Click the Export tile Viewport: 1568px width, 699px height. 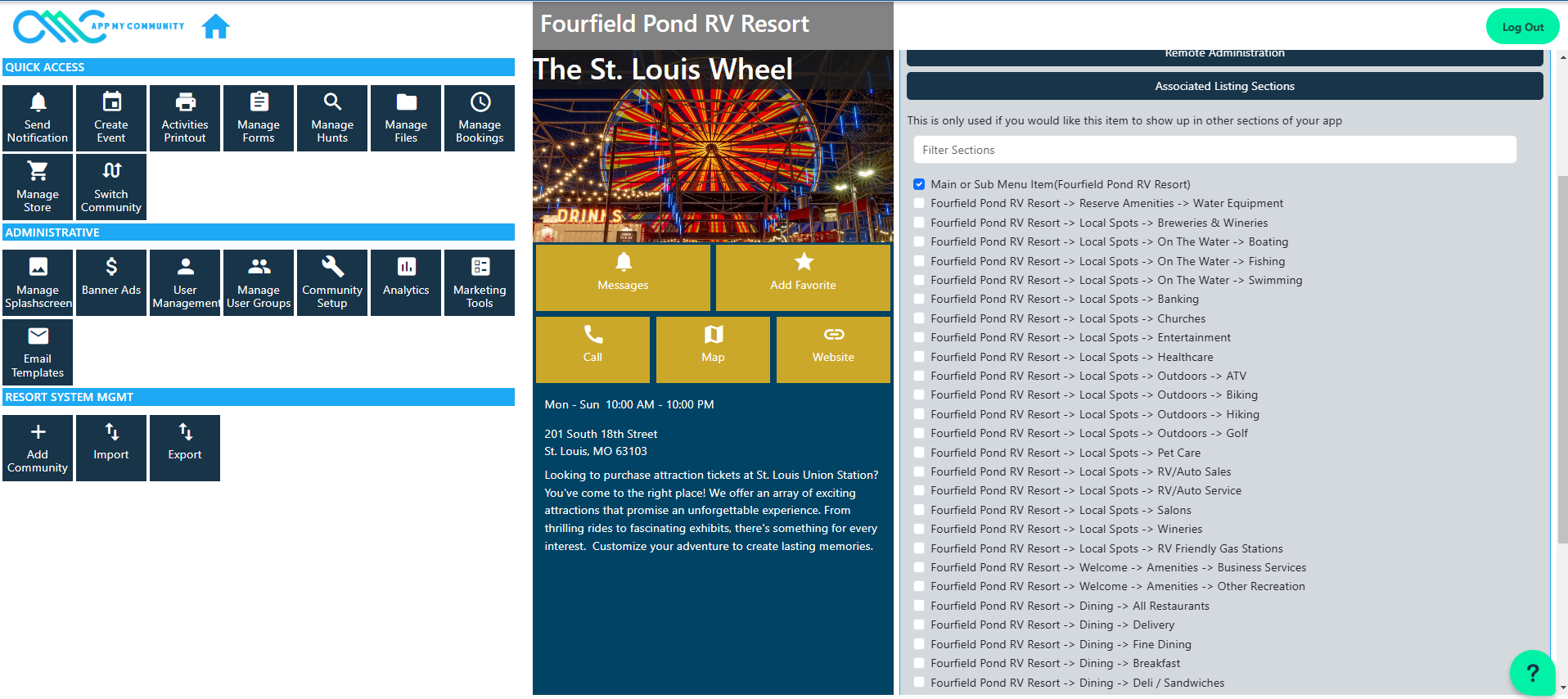(185, 448)
